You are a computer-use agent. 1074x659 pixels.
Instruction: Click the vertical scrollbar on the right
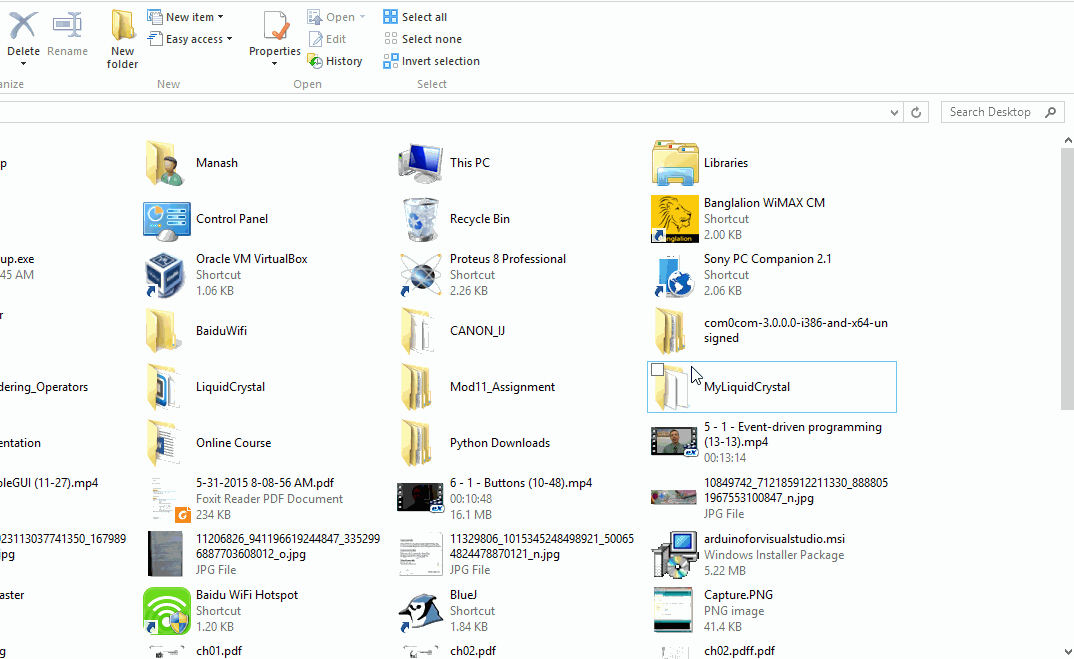tap(1066, 280)
